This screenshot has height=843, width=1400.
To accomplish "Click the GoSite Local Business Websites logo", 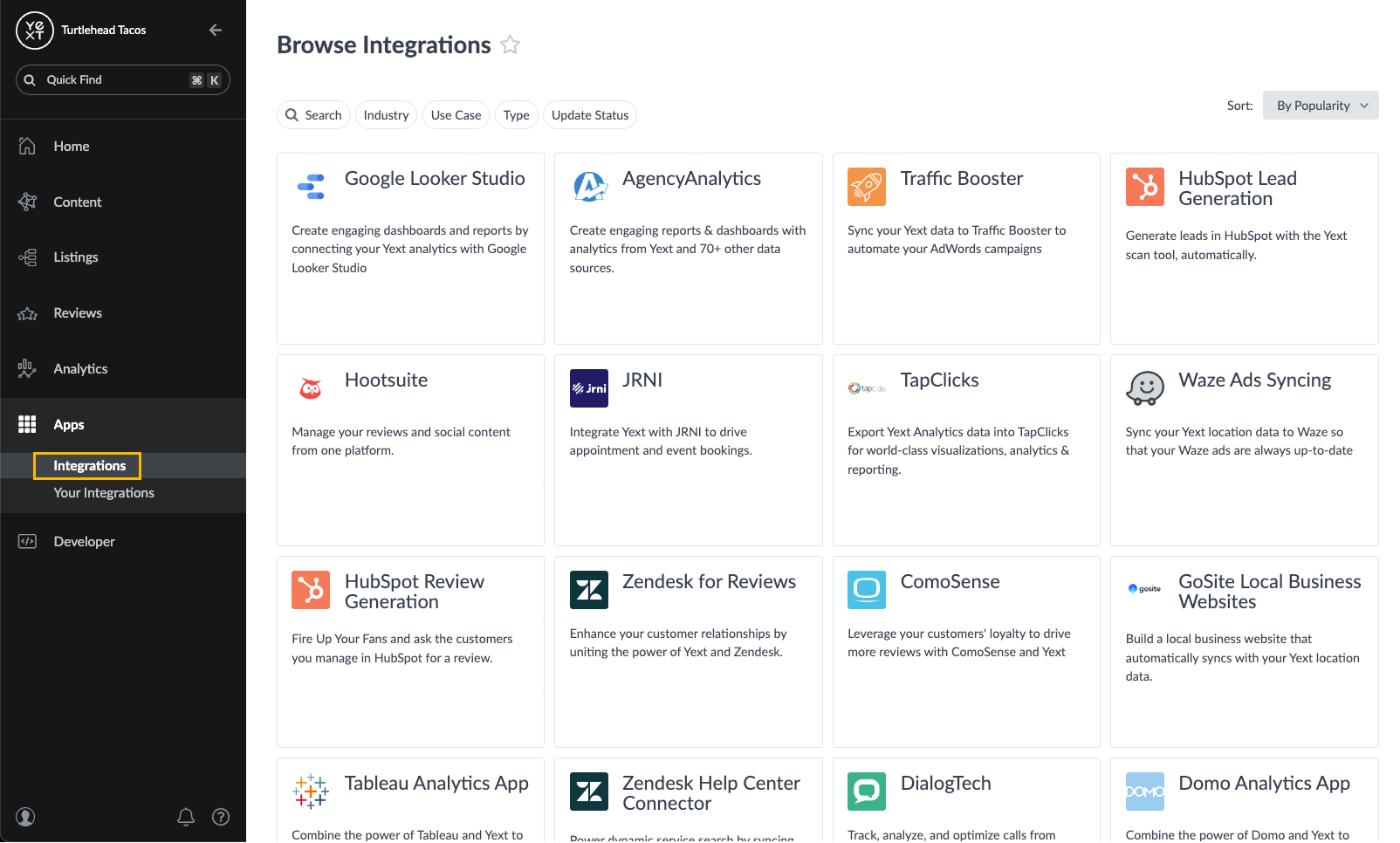I will pos(1145,590).
